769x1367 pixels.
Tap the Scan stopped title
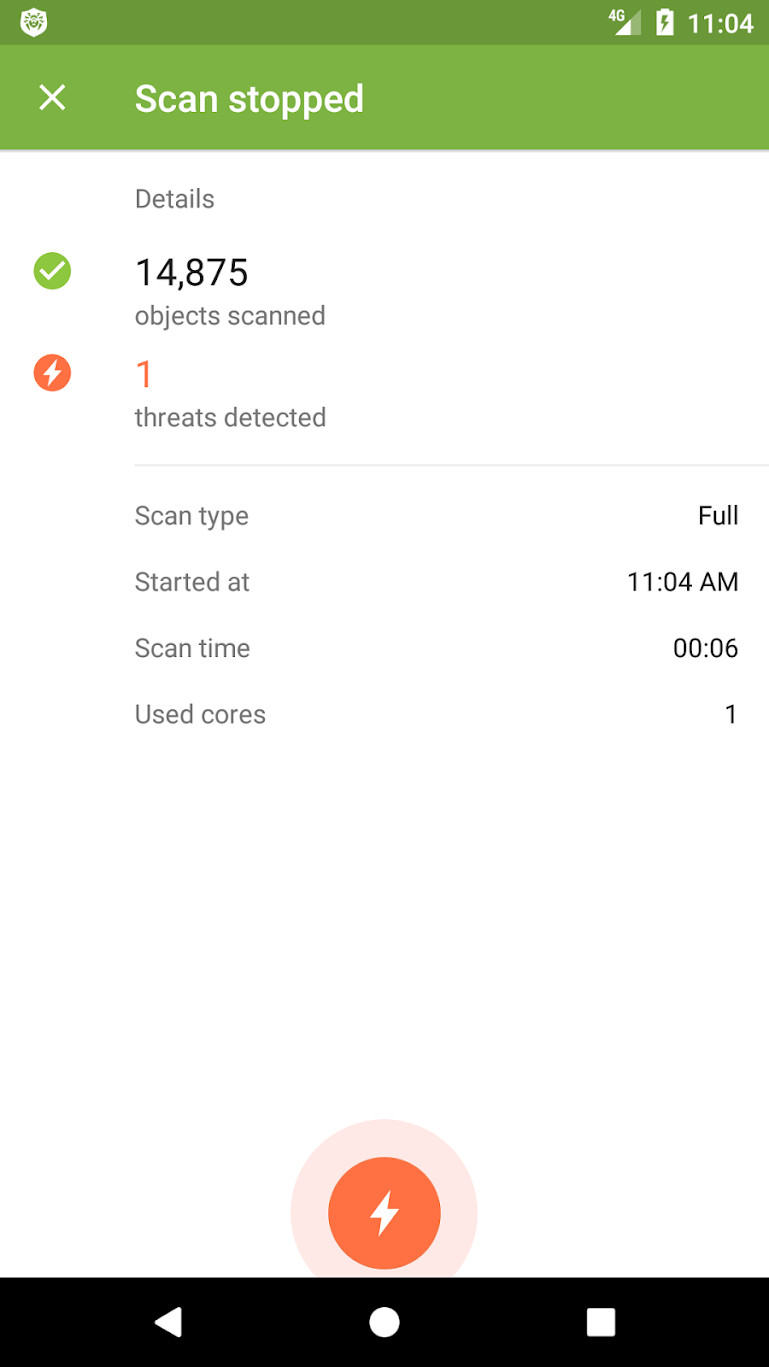[x=249, y=98]
